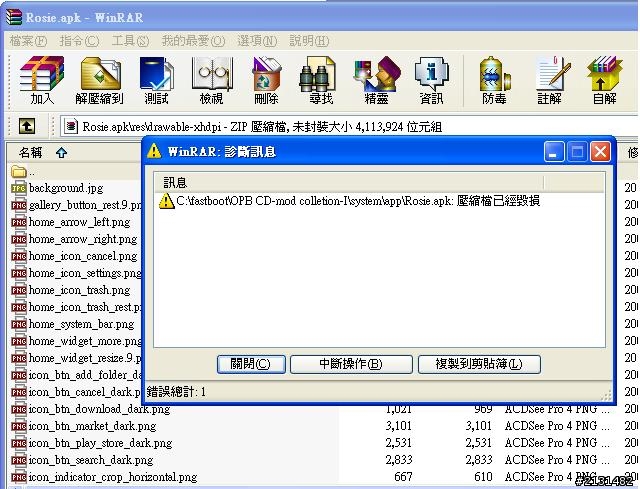Click the View (檢視) toolbar icon
Viewport: 640px width, 489px height.
pos(211,81)
